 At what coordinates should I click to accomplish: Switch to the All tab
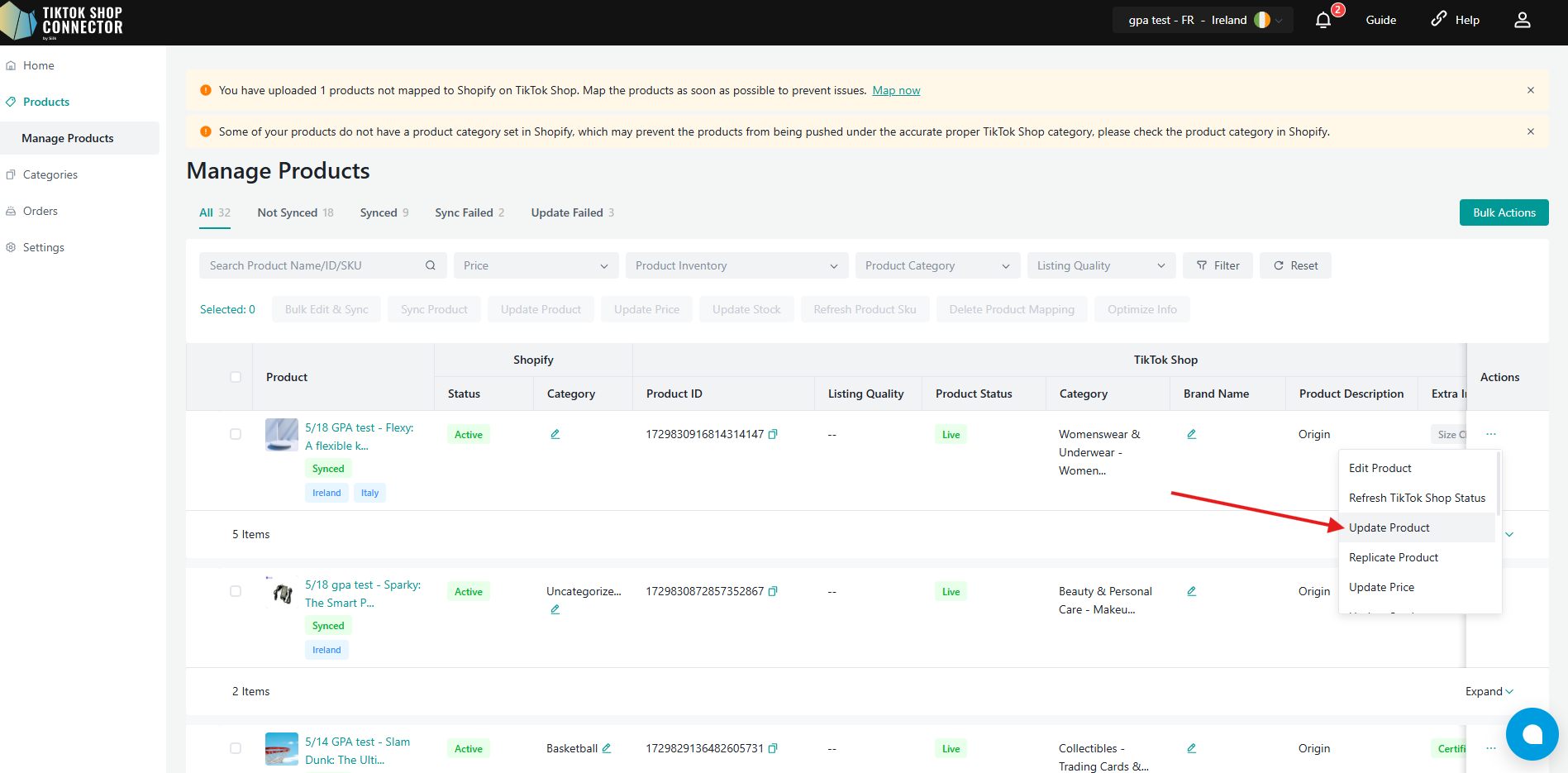[215, 212]
